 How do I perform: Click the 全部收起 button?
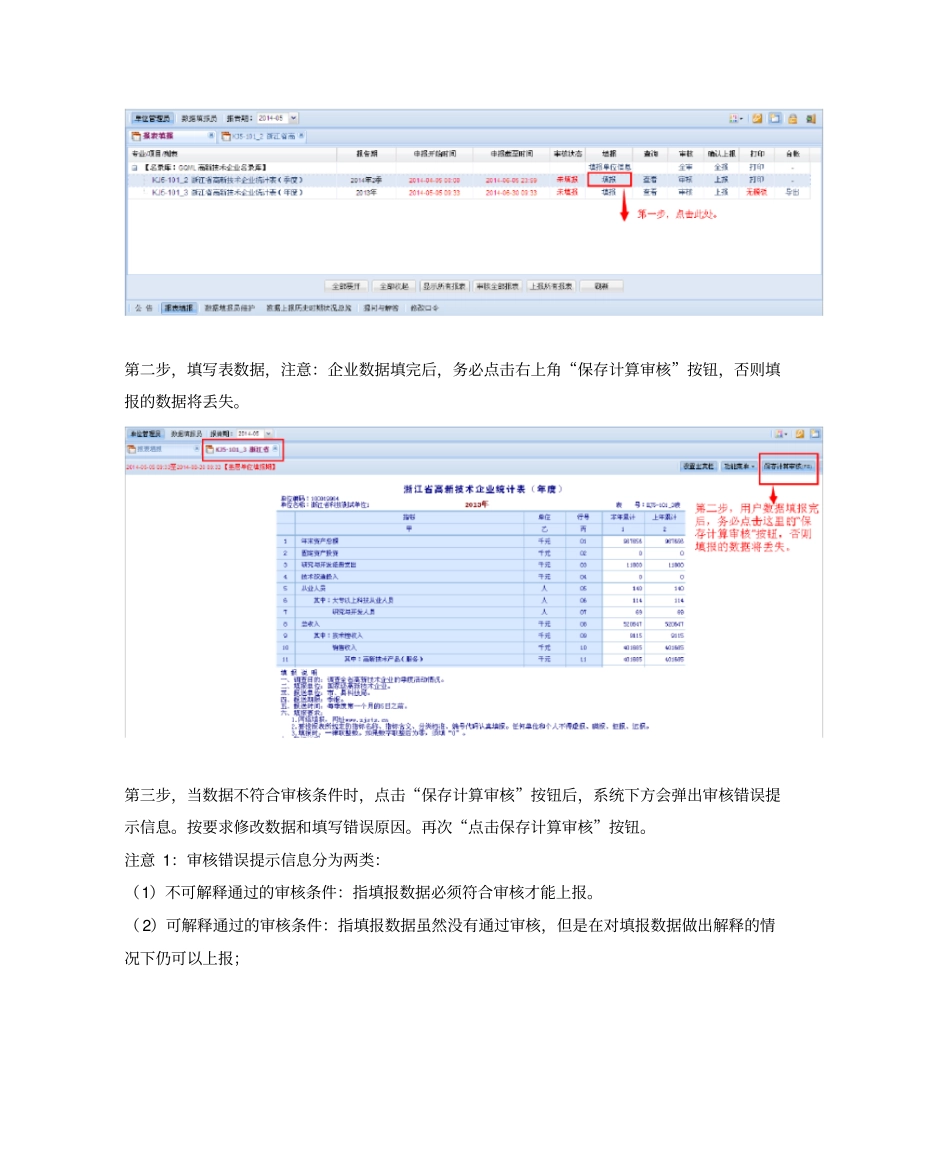tap(394, 286)
